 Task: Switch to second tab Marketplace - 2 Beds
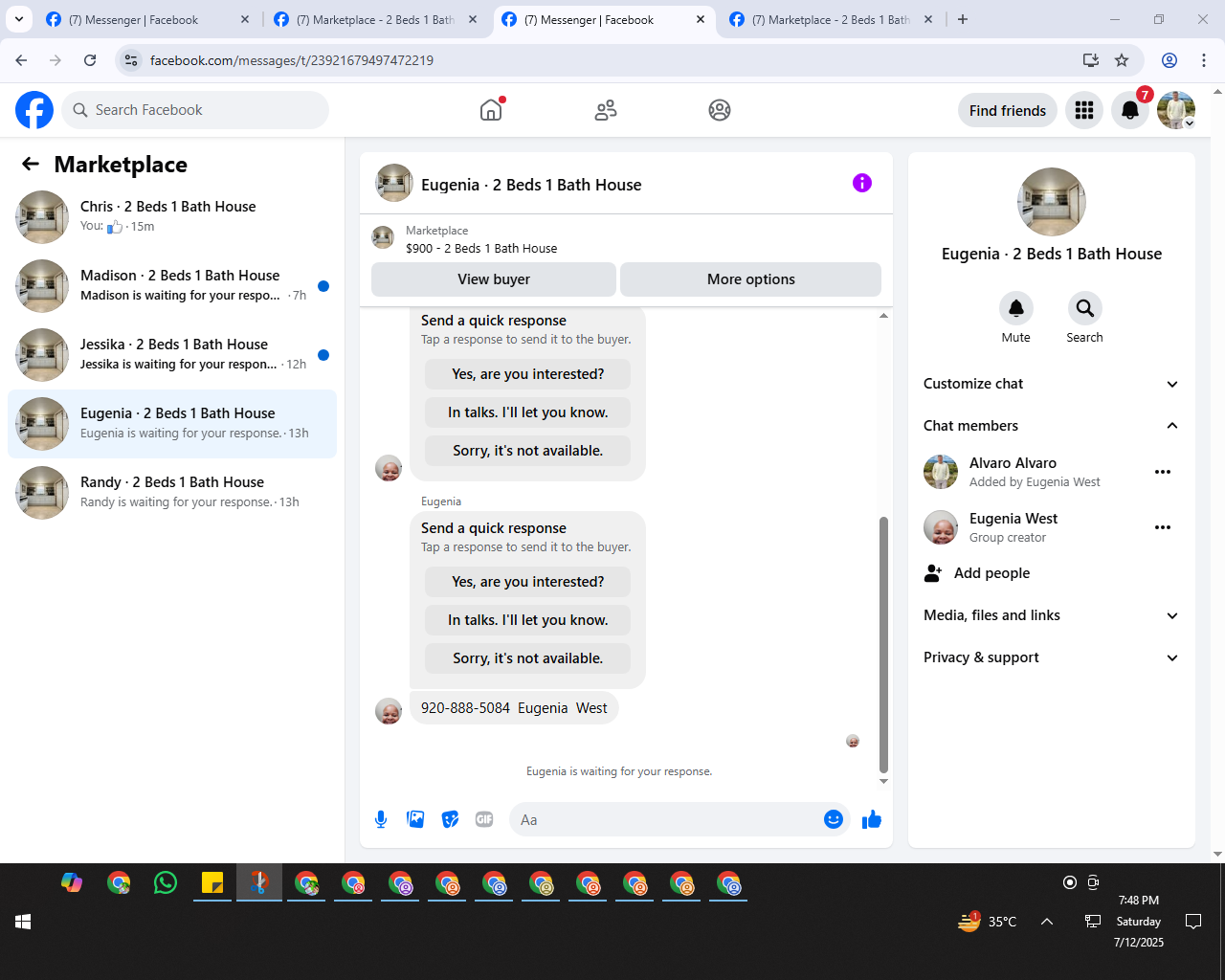coord(375,19)
